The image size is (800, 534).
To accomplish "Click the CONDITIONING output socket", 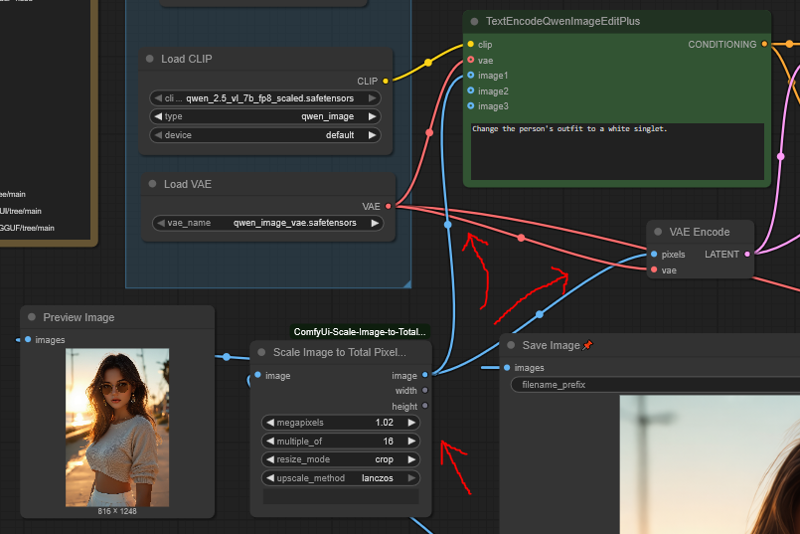I will coord(765,44).
